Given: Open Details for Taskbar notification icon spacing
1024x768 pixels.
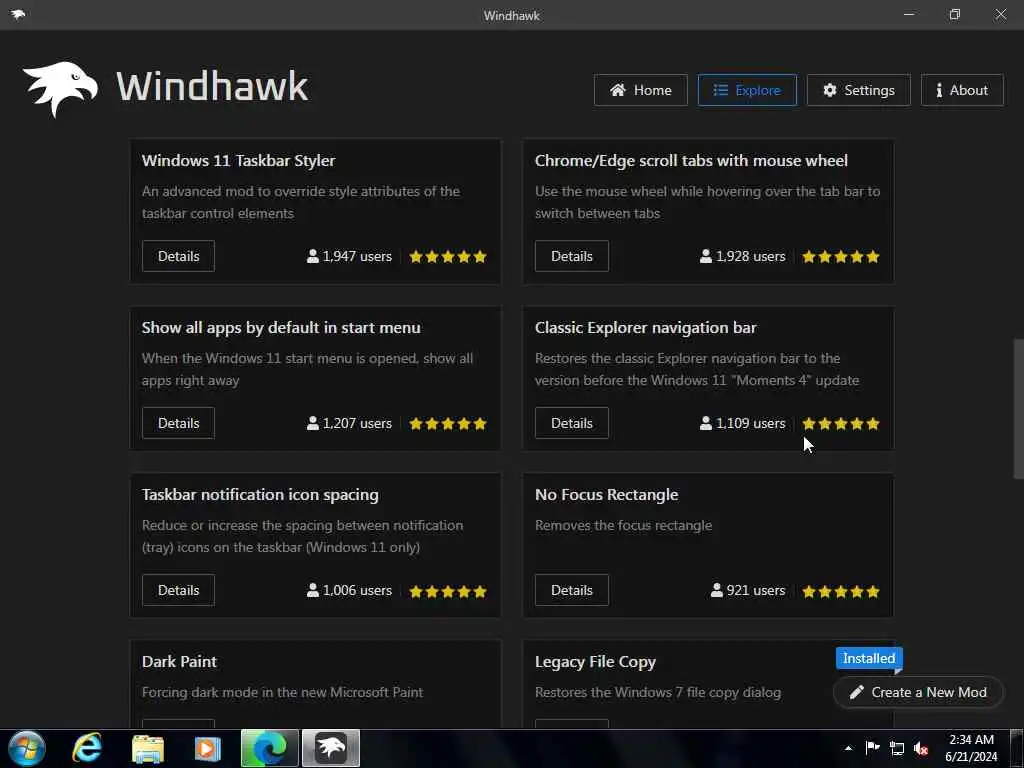Looking at the screenshot, I should coord(178,590).
